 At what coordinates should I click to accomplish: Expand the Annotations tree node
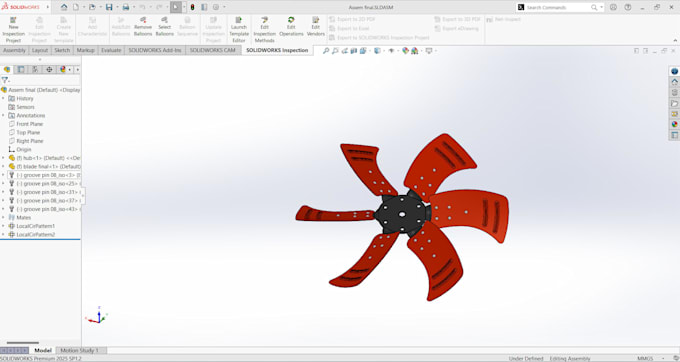[3, 115]
